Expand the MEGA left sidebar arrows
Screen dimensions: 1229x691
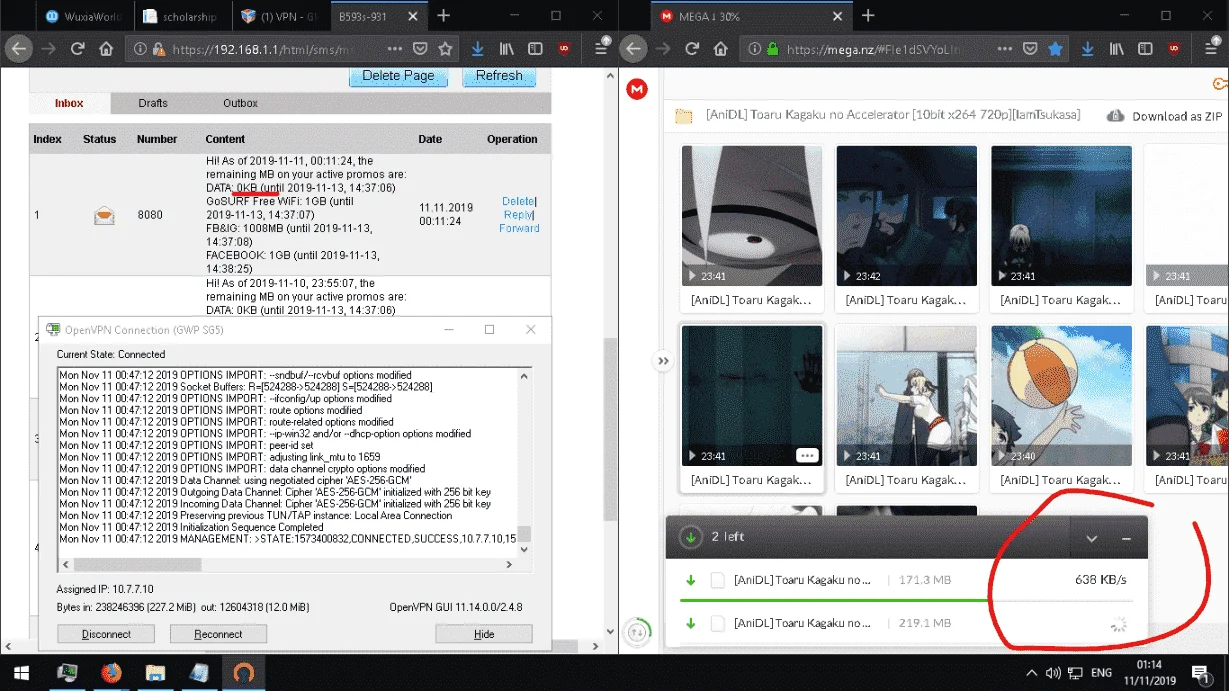tap(663, 361)
